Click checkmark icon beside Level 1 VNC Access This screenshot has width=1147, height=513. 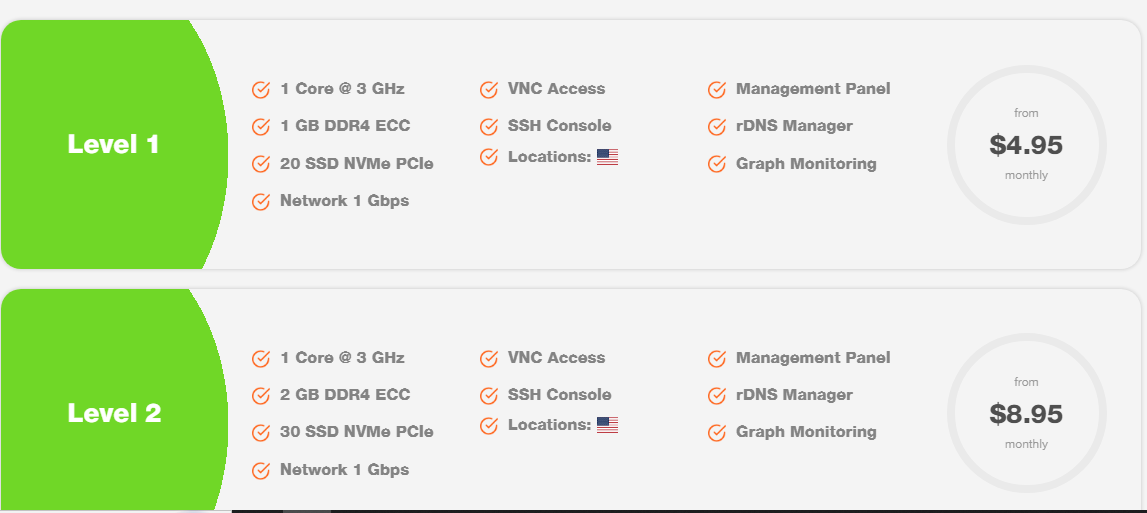[x=489, y=90]
